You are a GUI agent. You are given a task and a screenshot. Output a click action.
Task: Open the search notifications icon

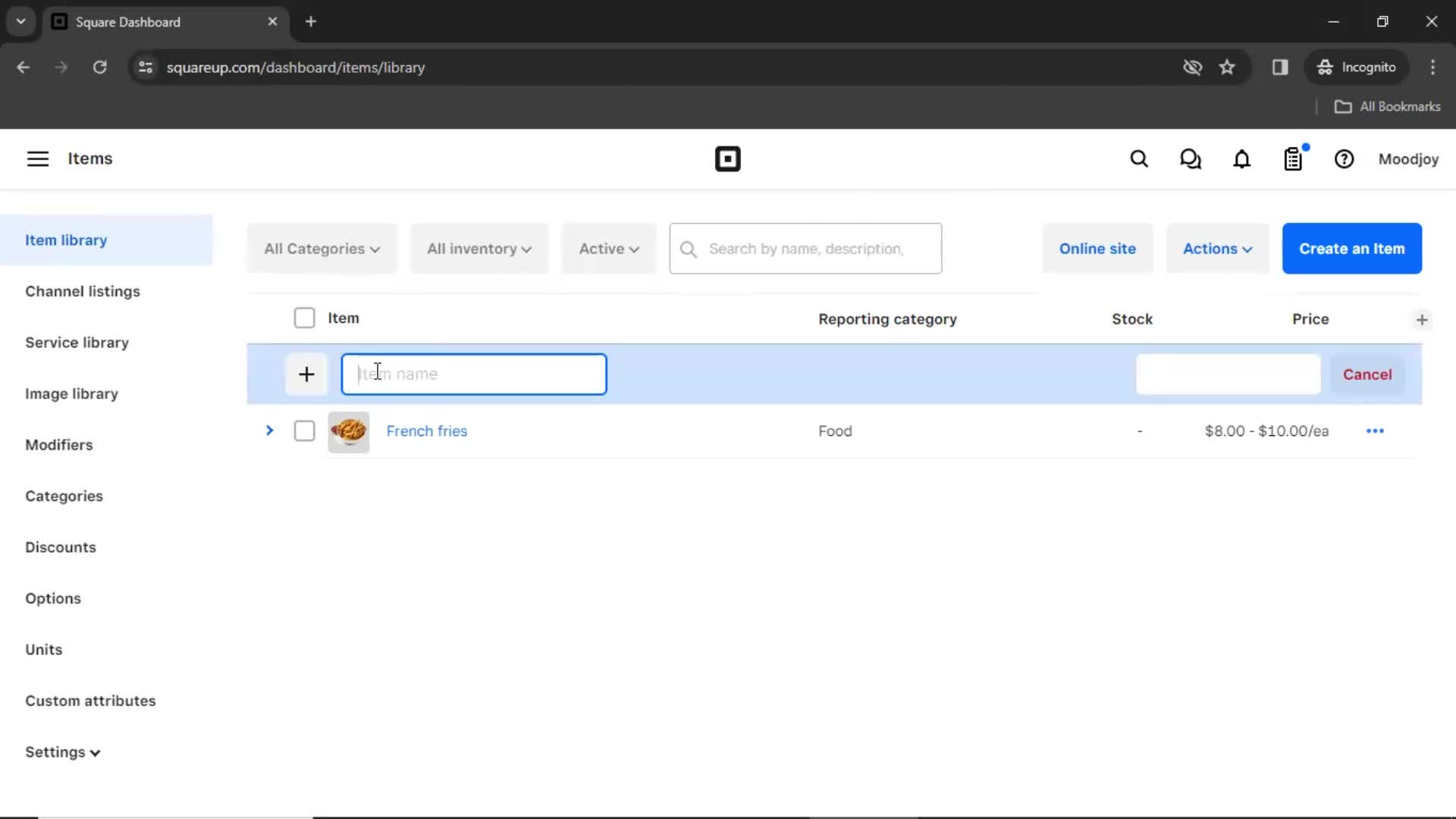(x=1140, y=159)
